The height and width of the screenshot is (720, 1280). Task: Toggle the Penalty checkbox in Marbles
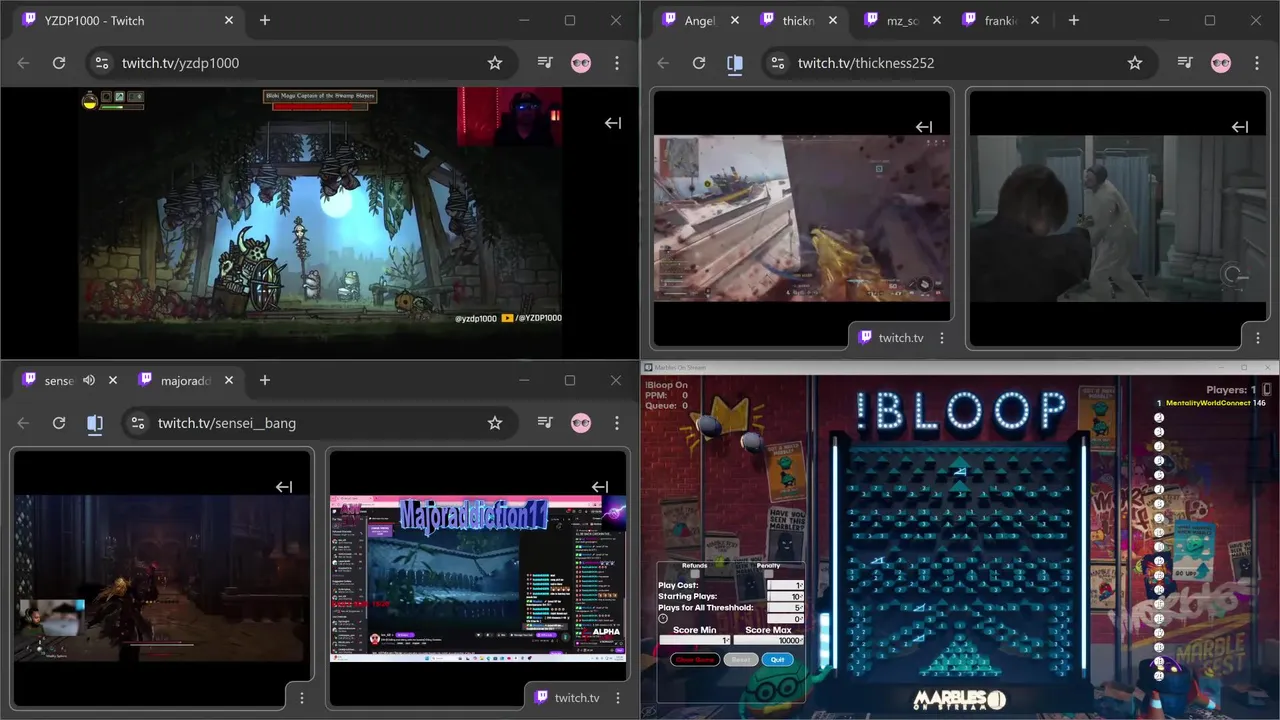768,574
